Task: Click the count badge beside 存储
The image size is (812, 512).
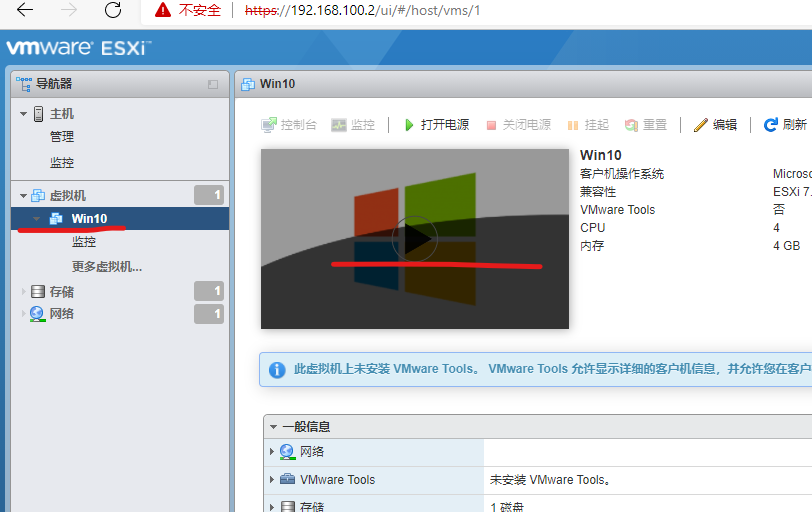Action: coord(209,291)
